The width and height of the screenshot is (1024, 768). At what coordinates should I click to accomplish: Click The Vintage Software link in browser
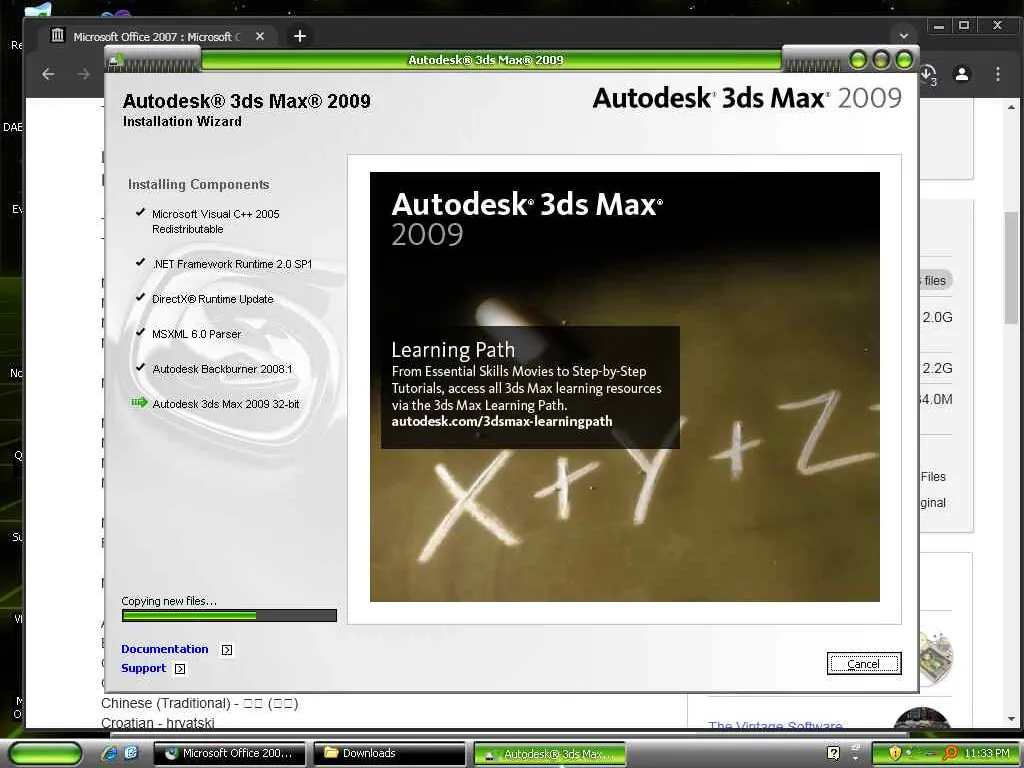775,726
